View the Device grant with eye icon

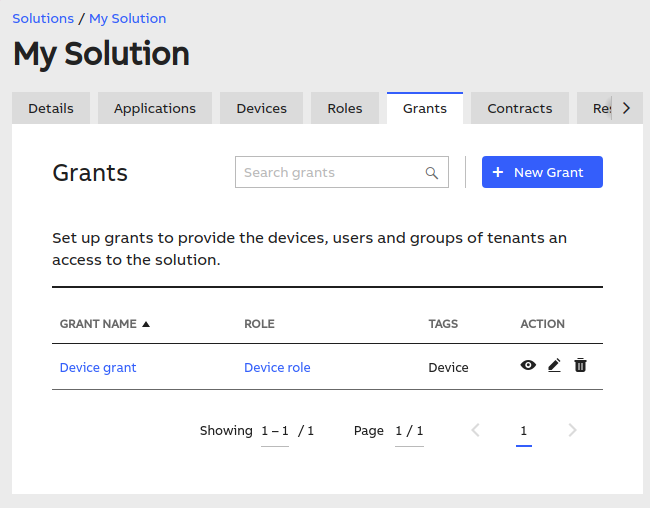(x=528, y=365)
